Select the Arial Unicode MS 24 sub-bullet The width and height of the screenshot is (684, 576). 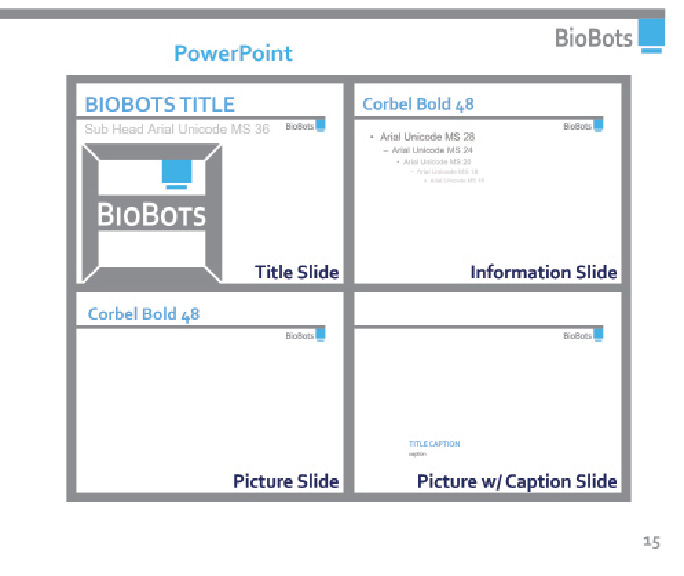(x=432, y=150)
